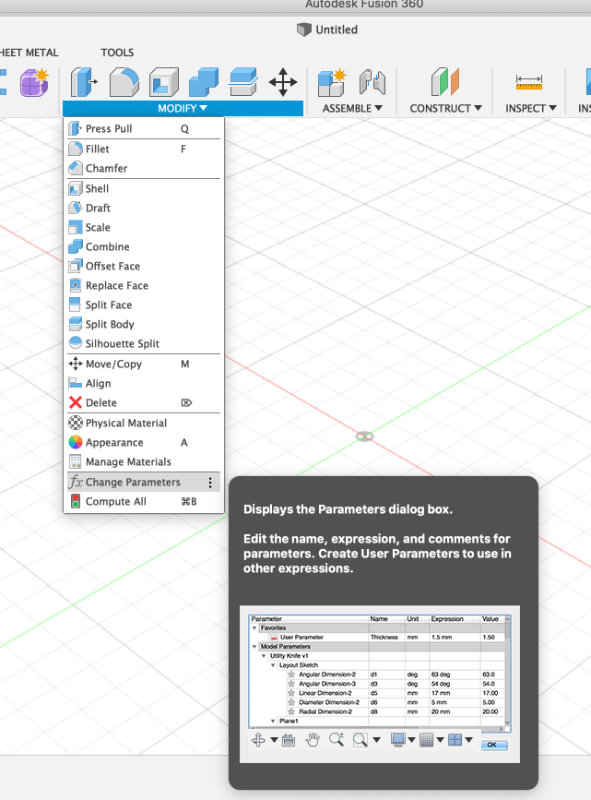Open Appearance menu entry

click(144, 443)
